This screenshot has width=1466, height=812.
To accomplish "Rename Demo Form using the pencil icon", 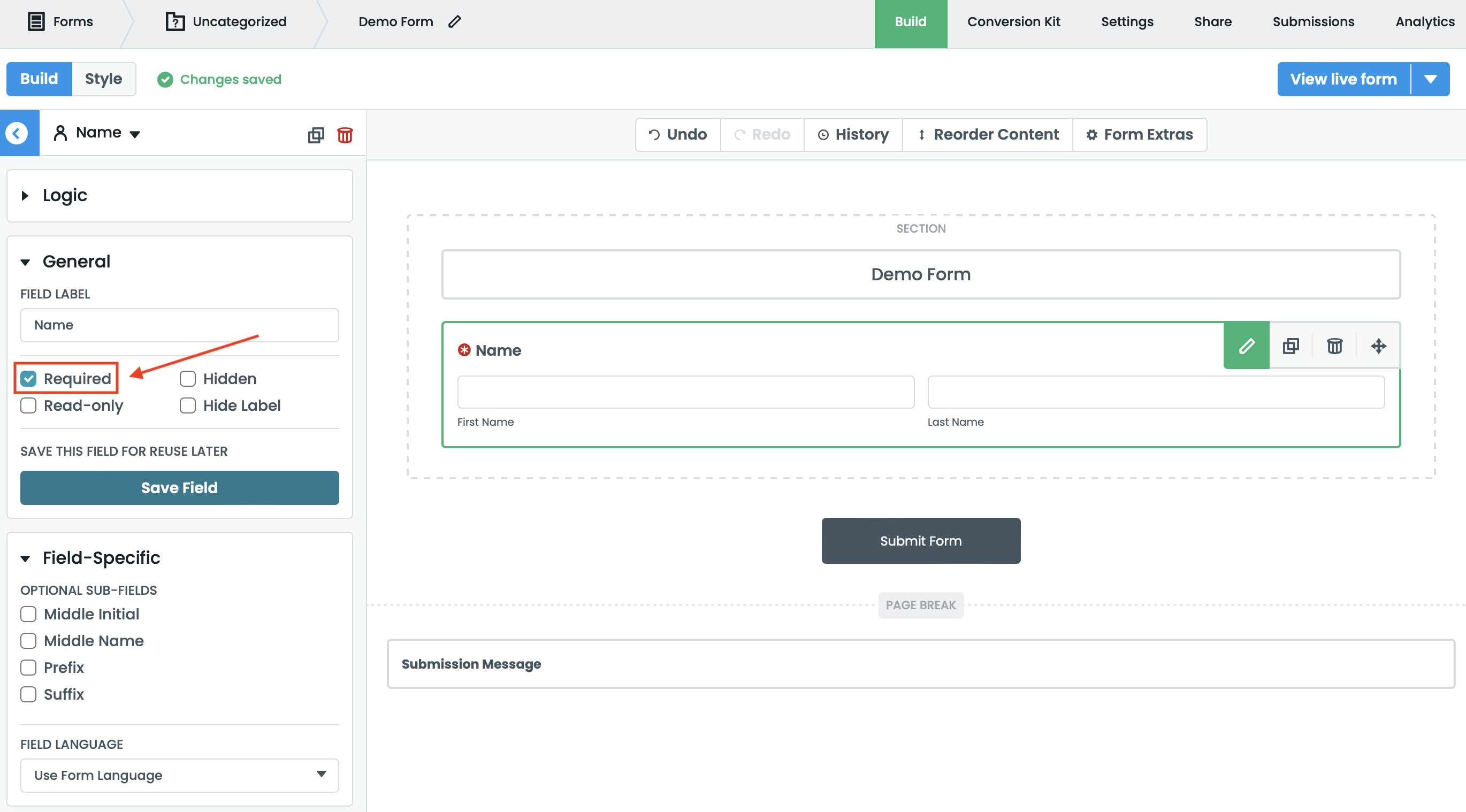I will tap(454, 21).
